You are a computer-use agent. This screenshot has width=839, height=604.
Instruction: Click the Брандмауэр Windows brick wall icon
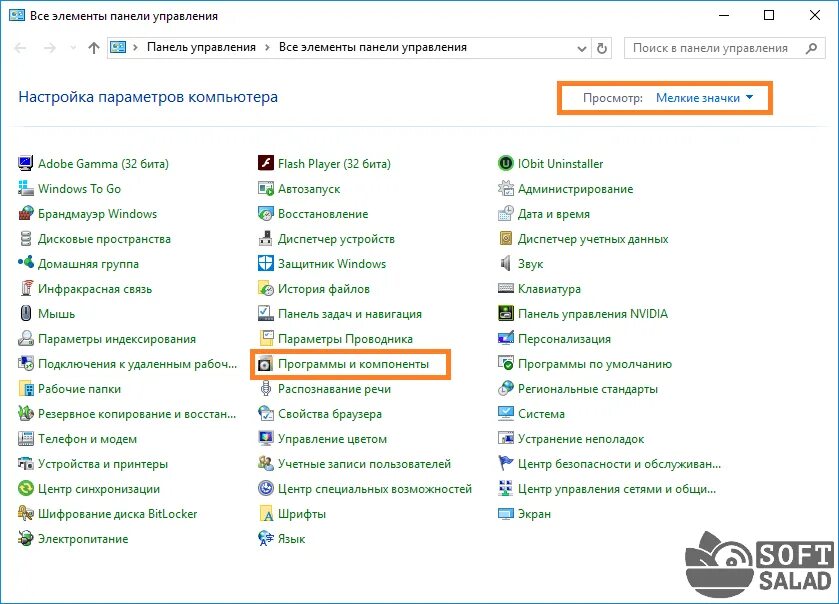click(25, 213)
